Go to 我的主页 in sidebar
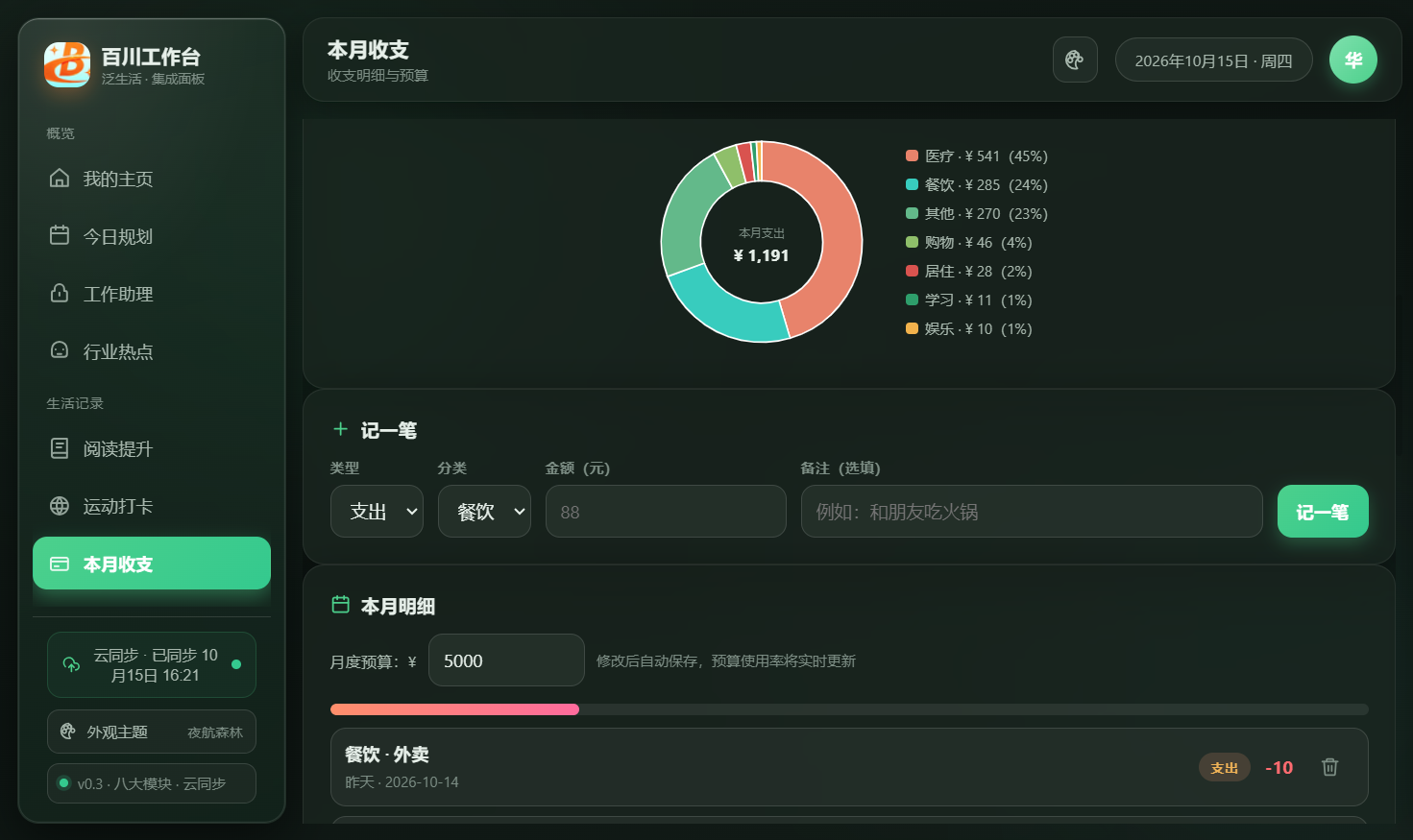The height and width of the screenshot is (840, 1413). click(152, 179)
